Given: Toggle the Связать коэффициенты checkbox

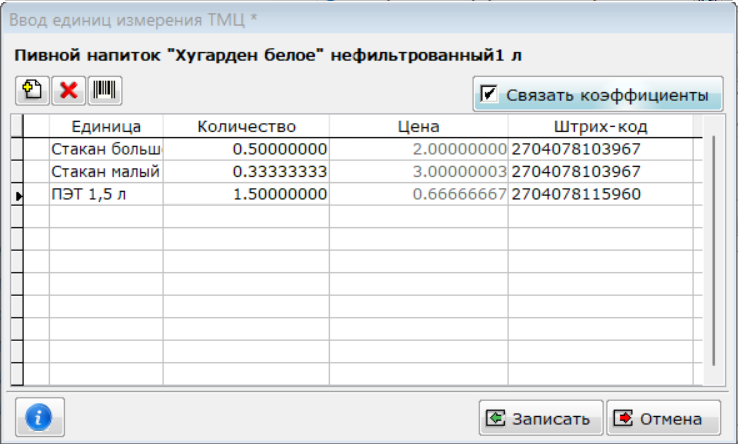Looking at the screenshot, I should pos(489,94).
